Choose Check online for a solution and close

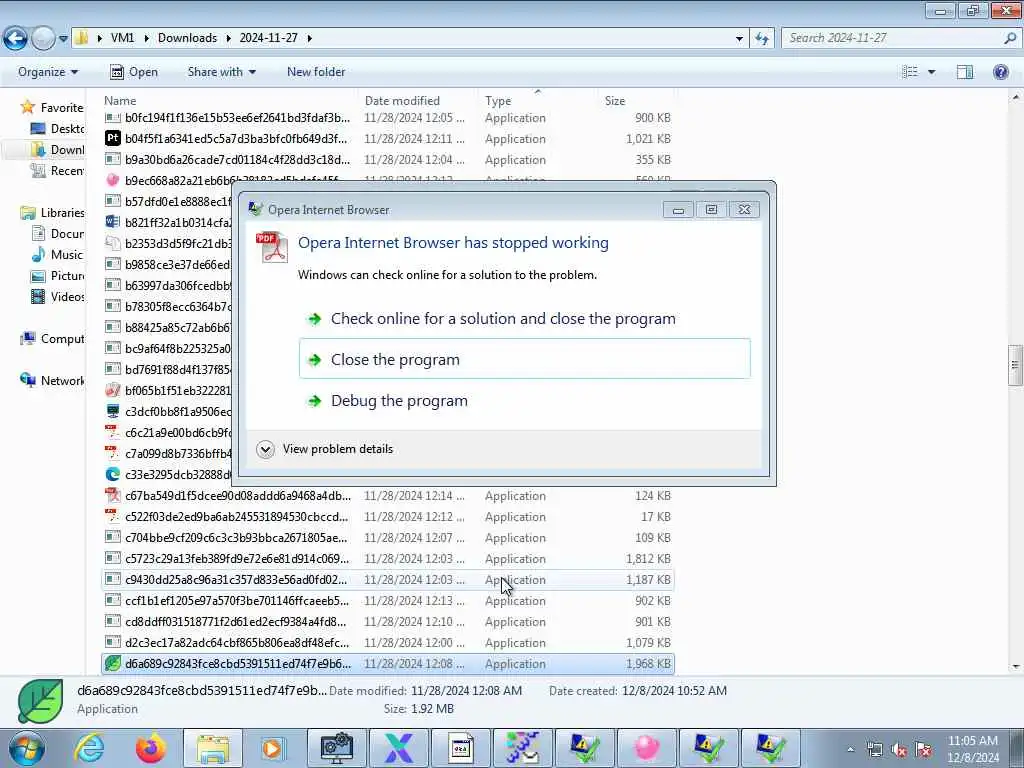(524, 319)
